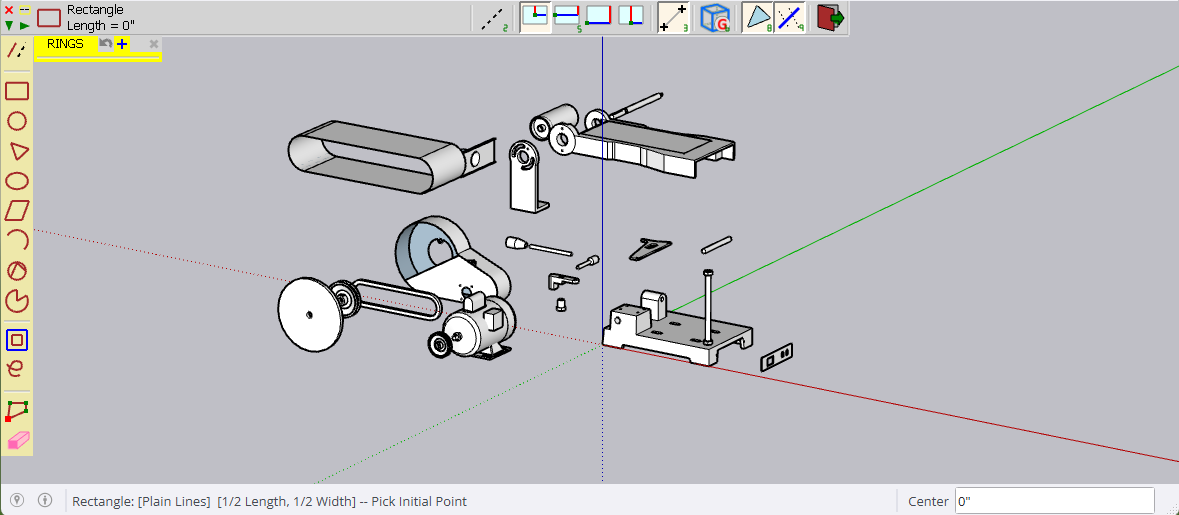Activate the Arc drawing tool
1179x515 pixels.
17,240
